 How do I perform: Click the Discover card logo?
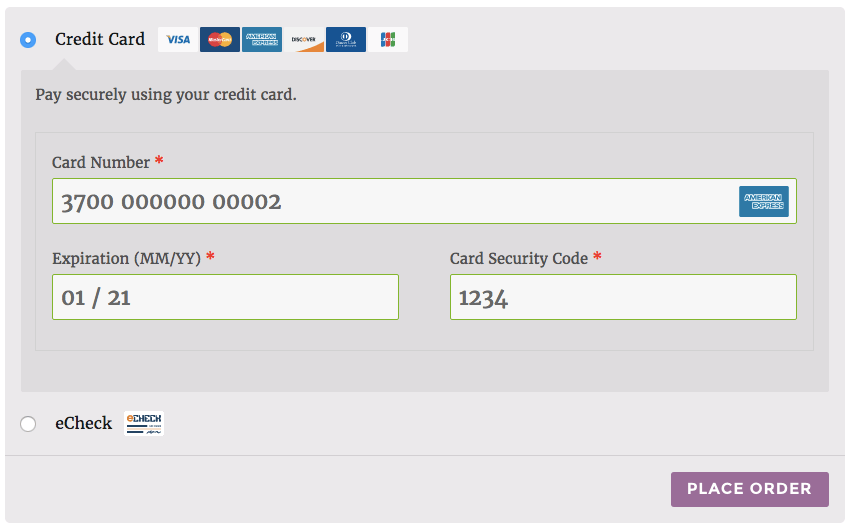coord(304,40)
